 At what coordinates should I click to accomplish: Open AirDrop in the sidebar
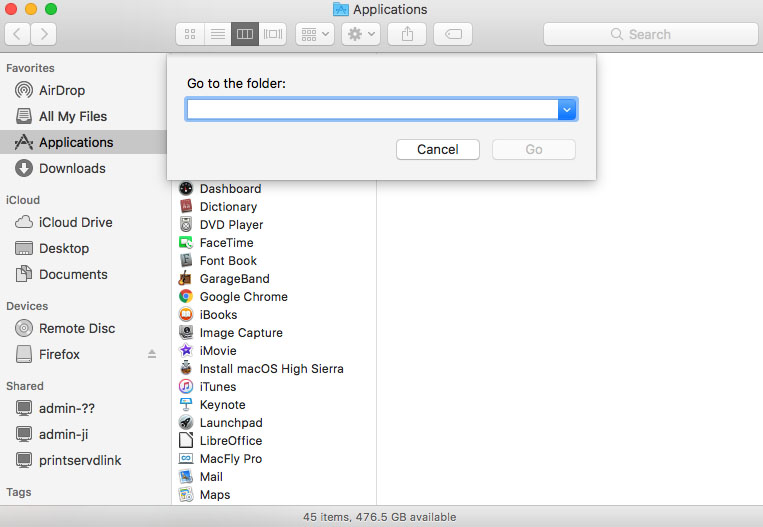tap(62, 91)
